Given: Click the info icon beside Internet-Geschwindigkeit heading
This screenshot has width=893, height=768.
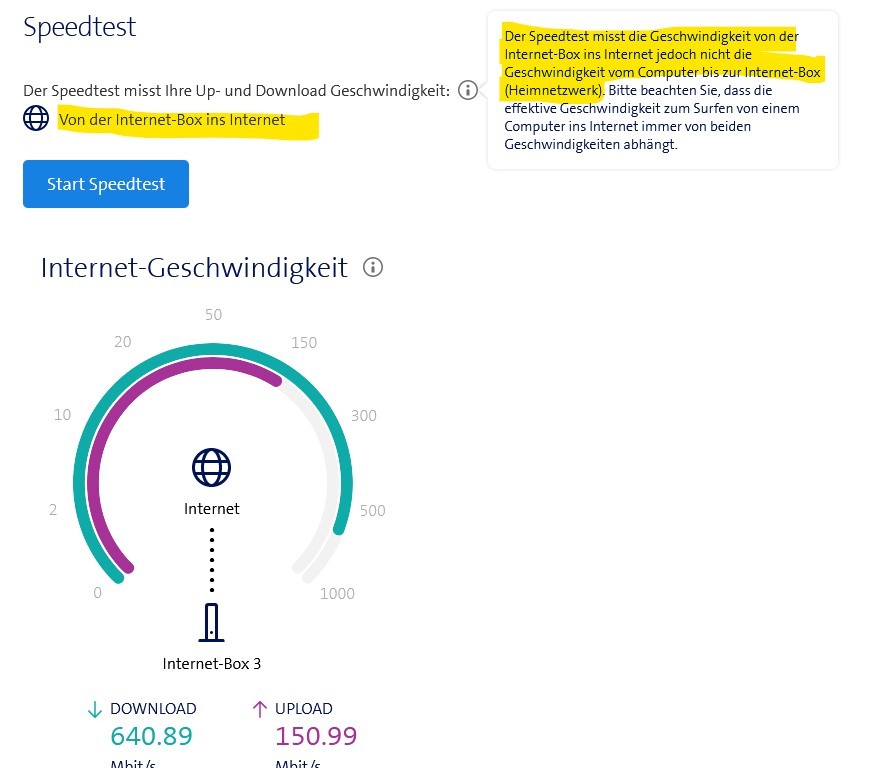Looking at the screenshot, I should tap(372, 267).
